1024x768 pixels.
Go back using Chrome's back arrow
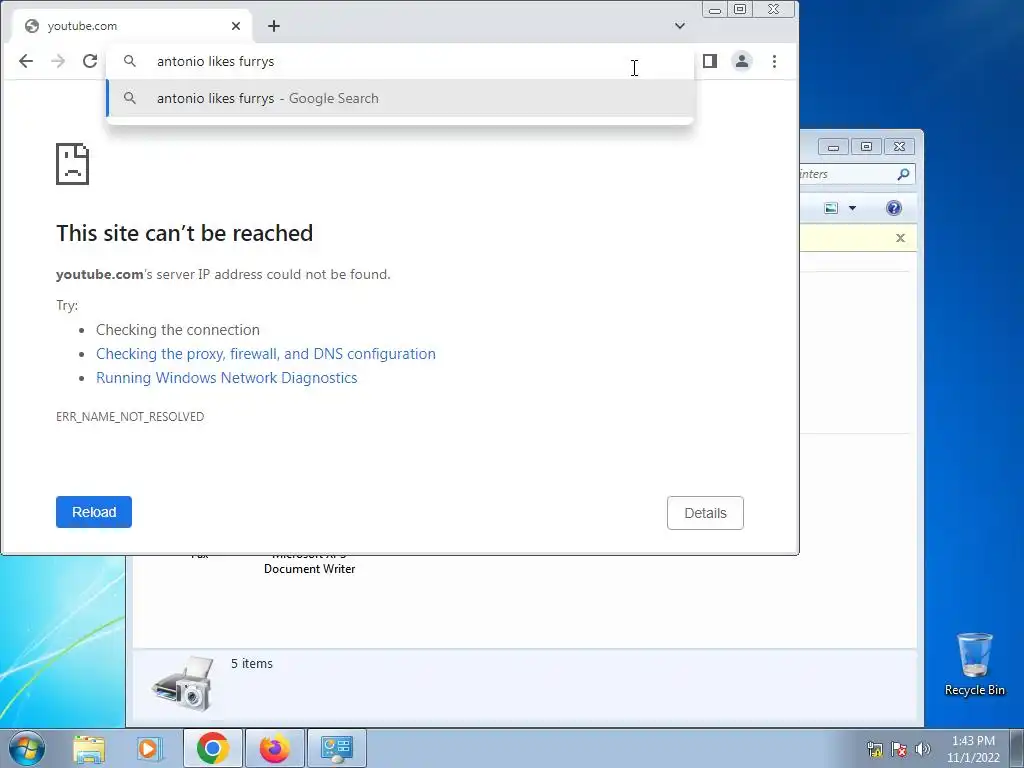[x=25, y=61]
